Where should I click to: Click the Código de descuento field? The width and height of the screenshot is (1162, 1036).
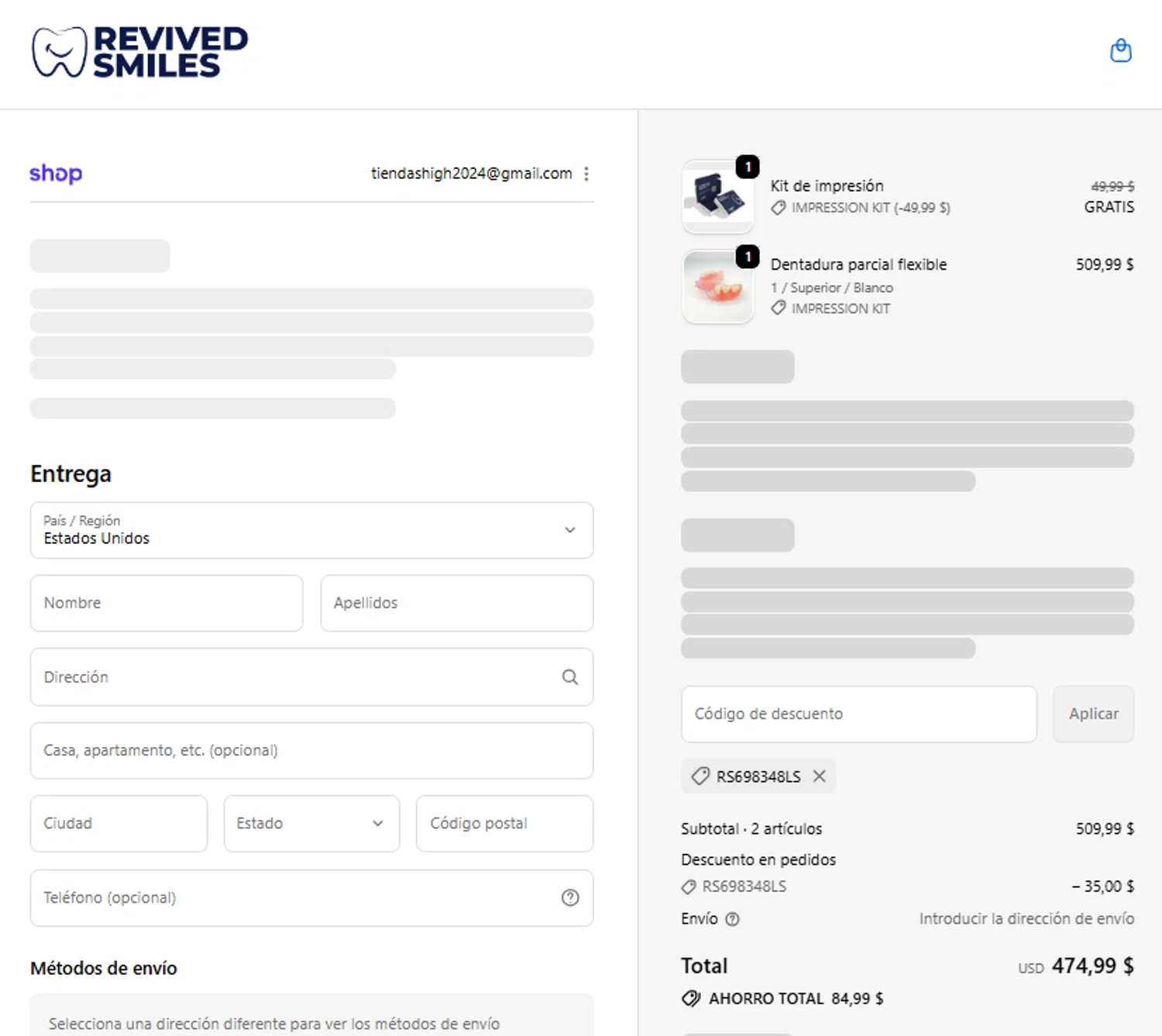(x=858, y=714)
